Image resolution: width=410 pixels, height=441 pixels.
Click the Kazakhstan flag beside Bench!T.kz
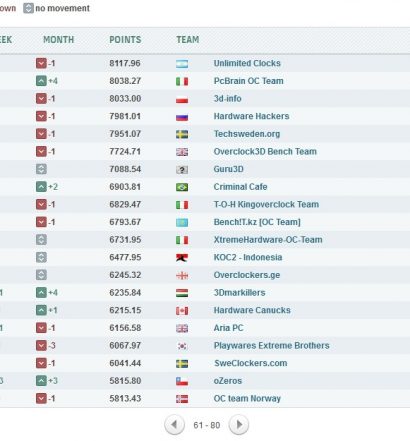click(182, 223)
